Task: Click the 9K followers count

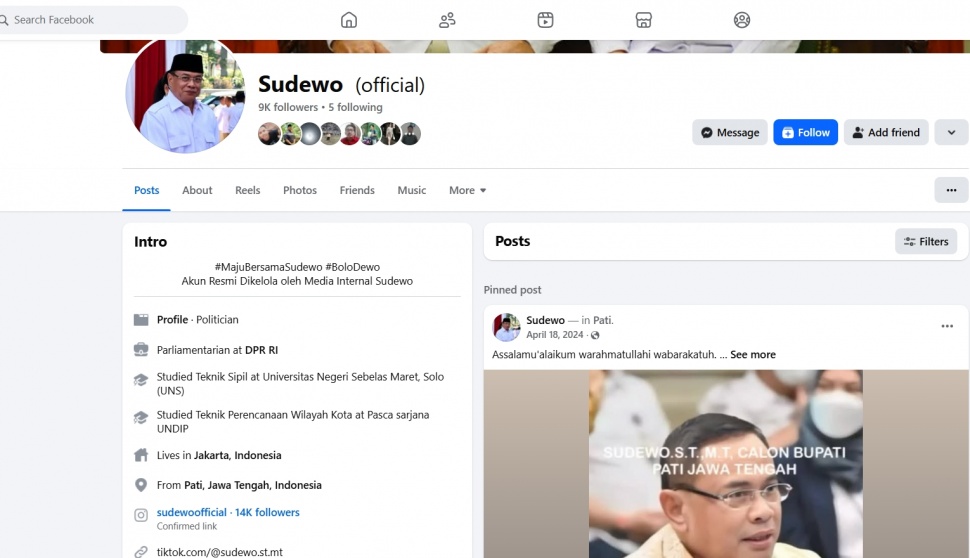Action: (288, 107)
